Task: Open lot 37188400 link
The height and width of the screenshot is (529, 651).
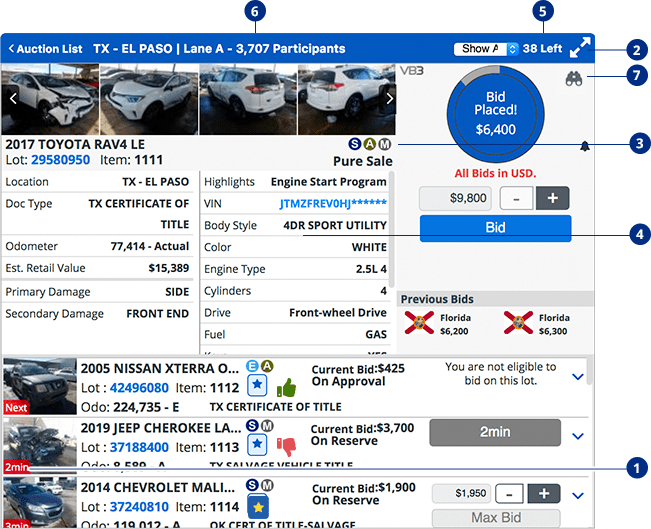Action: pos(139,447)
